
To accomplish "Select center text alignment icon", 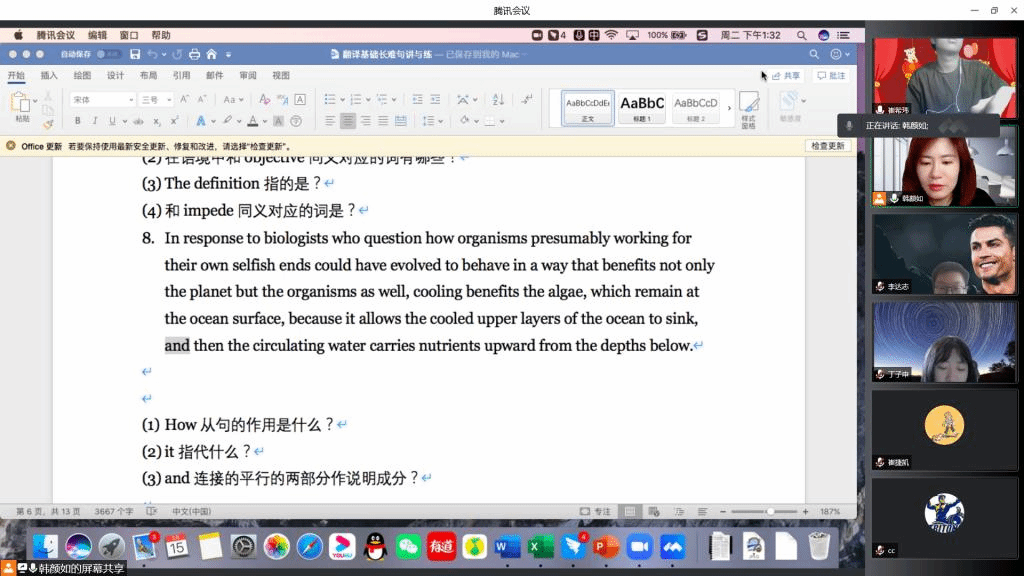I will pyautogui.click(x=347, y=121).
